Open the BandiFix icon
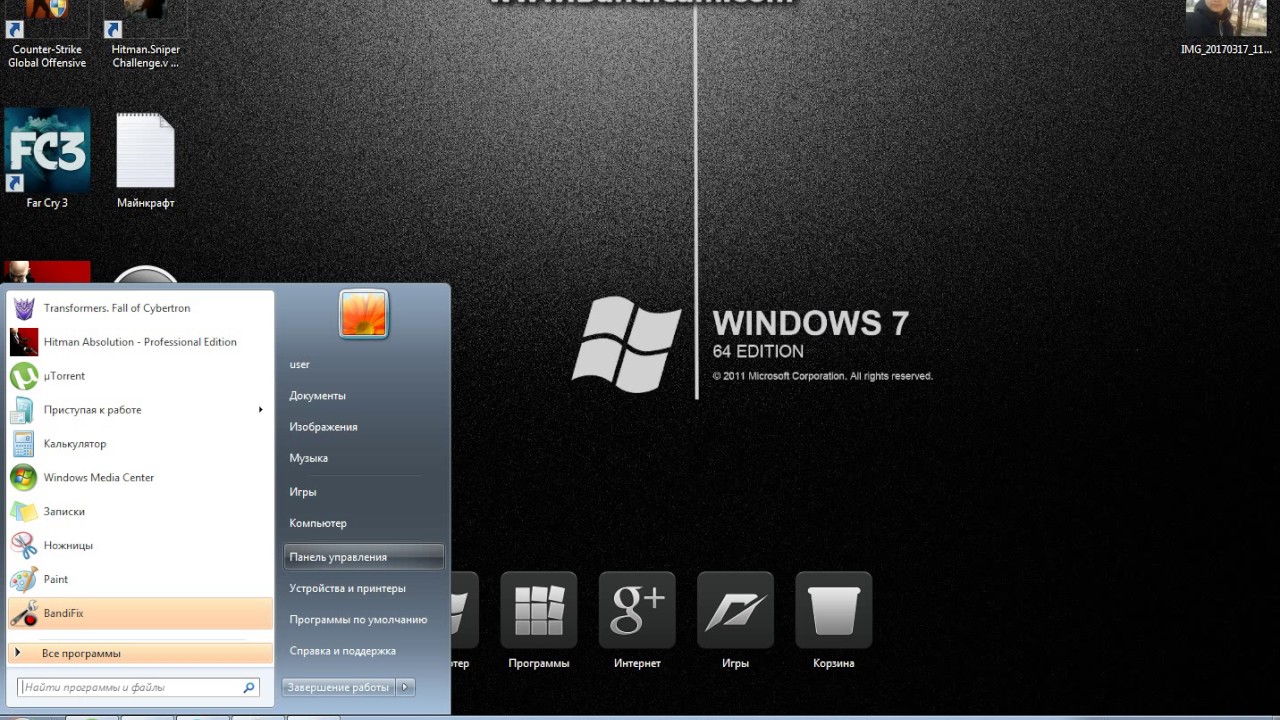 [24, 614]
